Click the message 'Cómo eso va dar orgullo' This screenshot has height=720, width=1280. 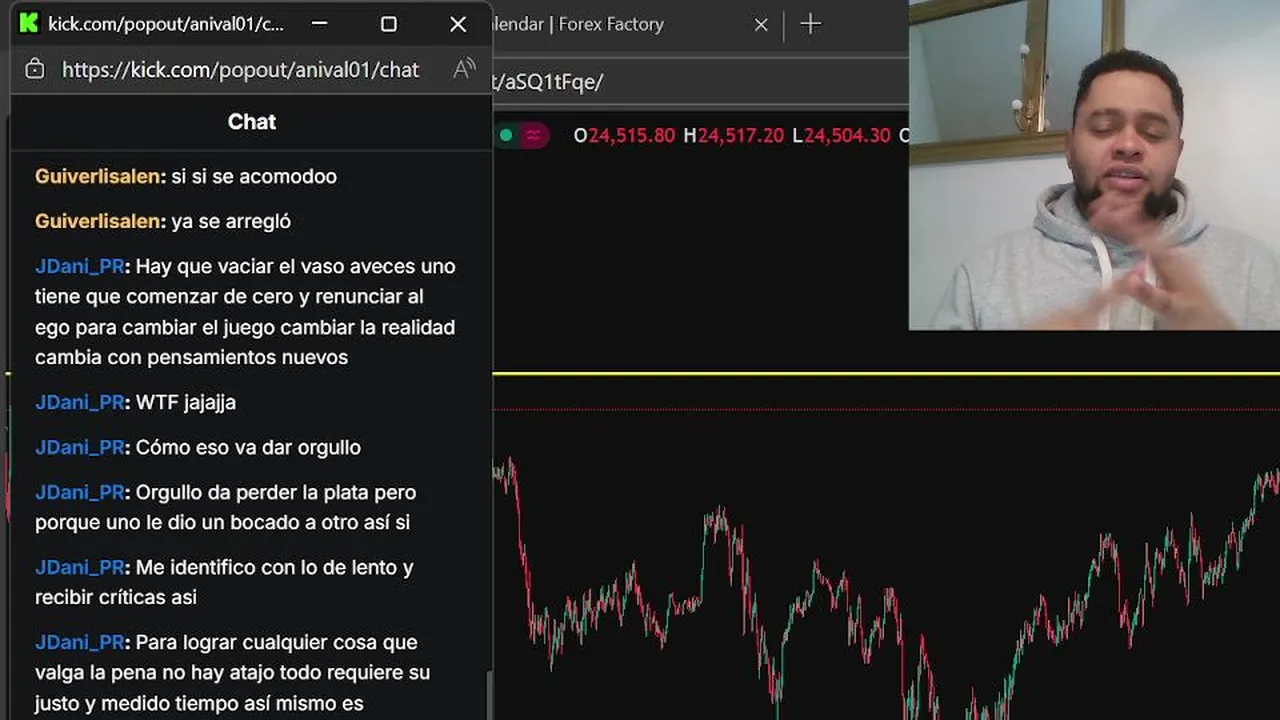pyautogui.click(x=248, y=447)
